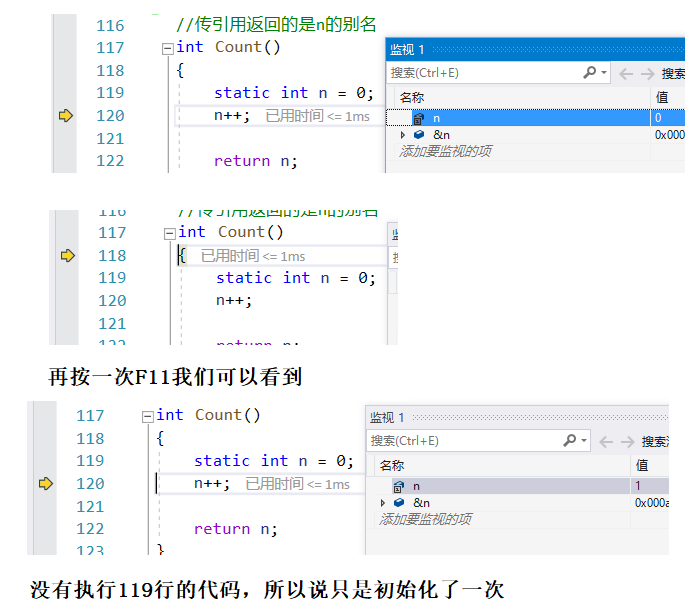Click variable icon of n in top watch
The height and width of the screenshot is (615, 685).
tap(419, 118)
